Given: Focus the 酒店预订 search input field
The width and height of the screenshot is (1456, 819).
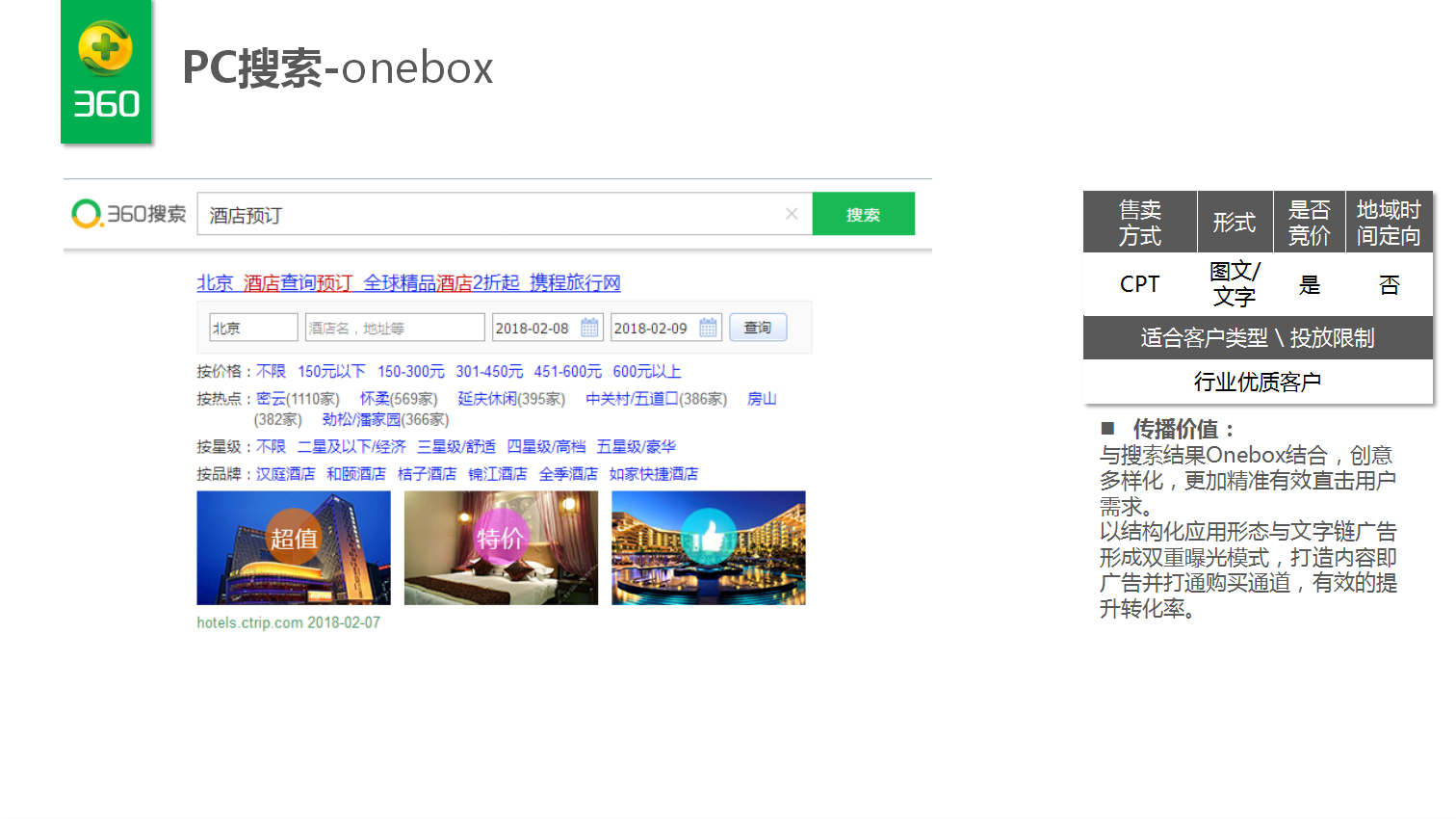Looking at the screenshot, I should point(505,214).
